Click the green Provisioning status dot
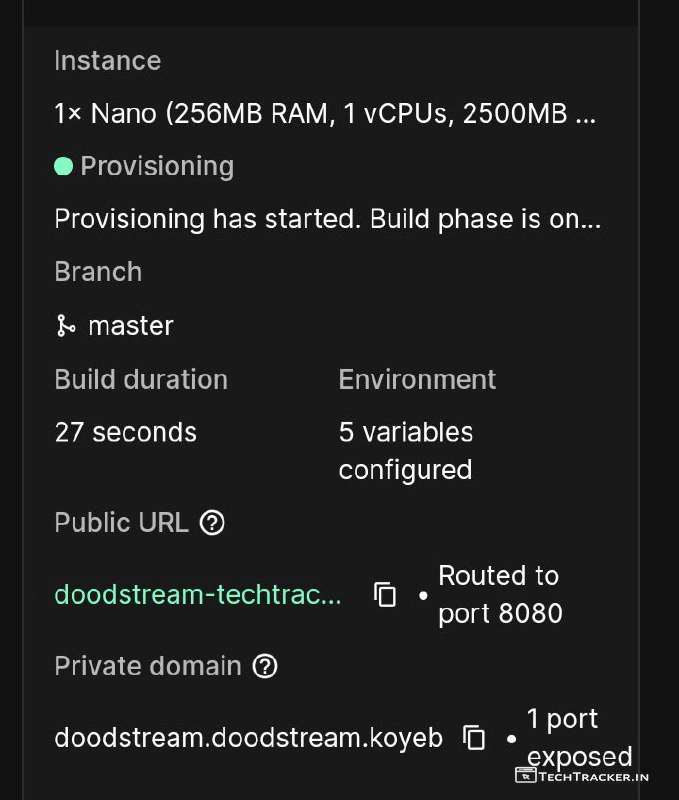Image resolution: width=679 pixels, height=800 pixels. (63, 166)
